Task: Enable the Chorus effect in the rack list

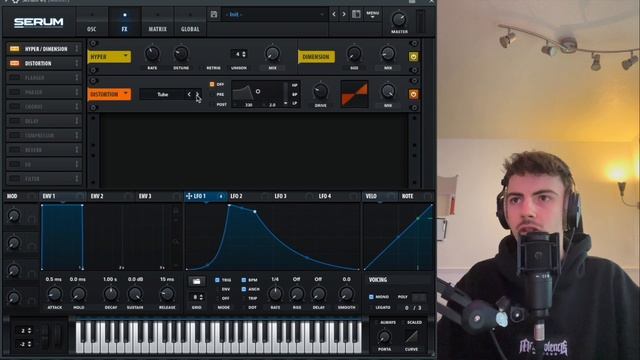Action: pos(15,107)
